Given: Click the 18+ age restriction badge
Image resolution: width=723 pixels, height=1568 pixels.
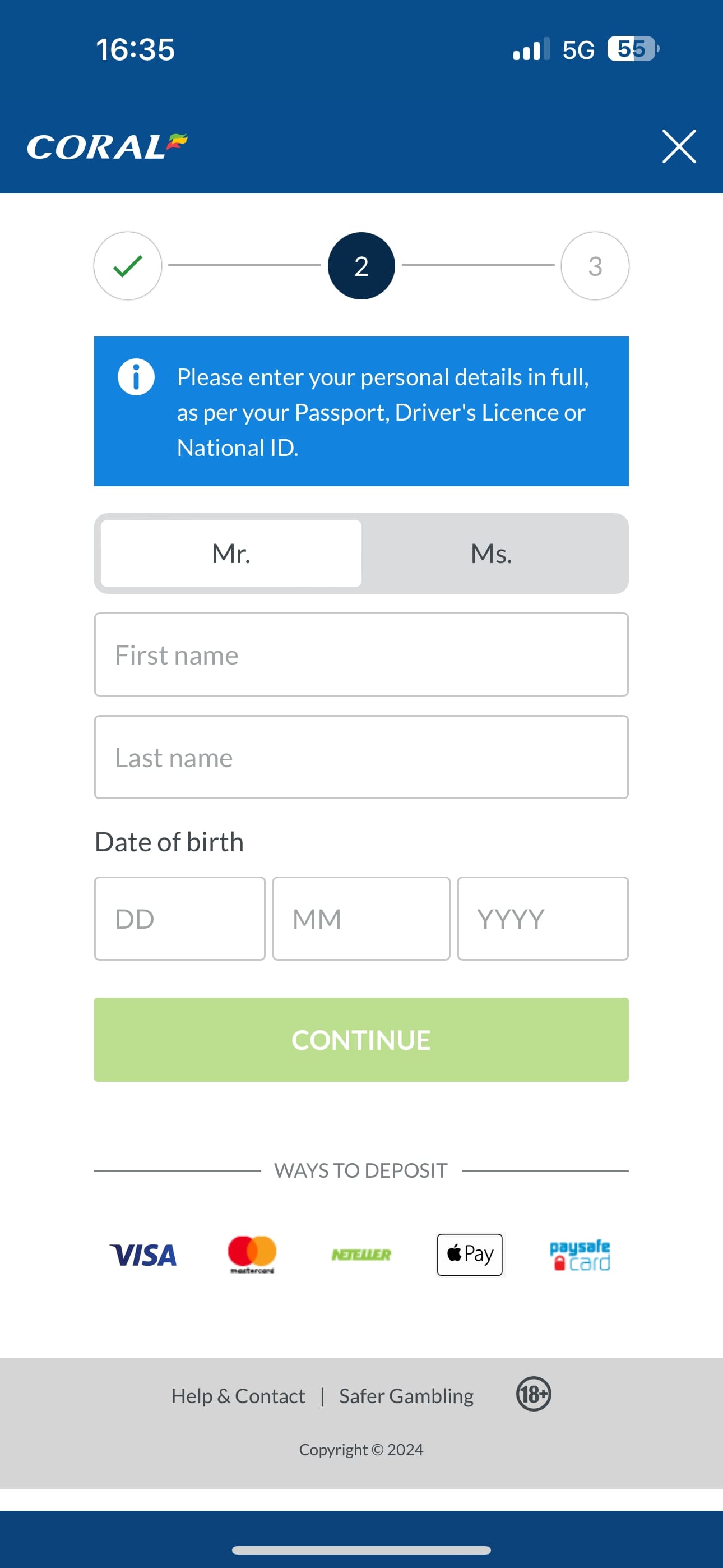Looking at the screenshot, I should pos(534,1396).
